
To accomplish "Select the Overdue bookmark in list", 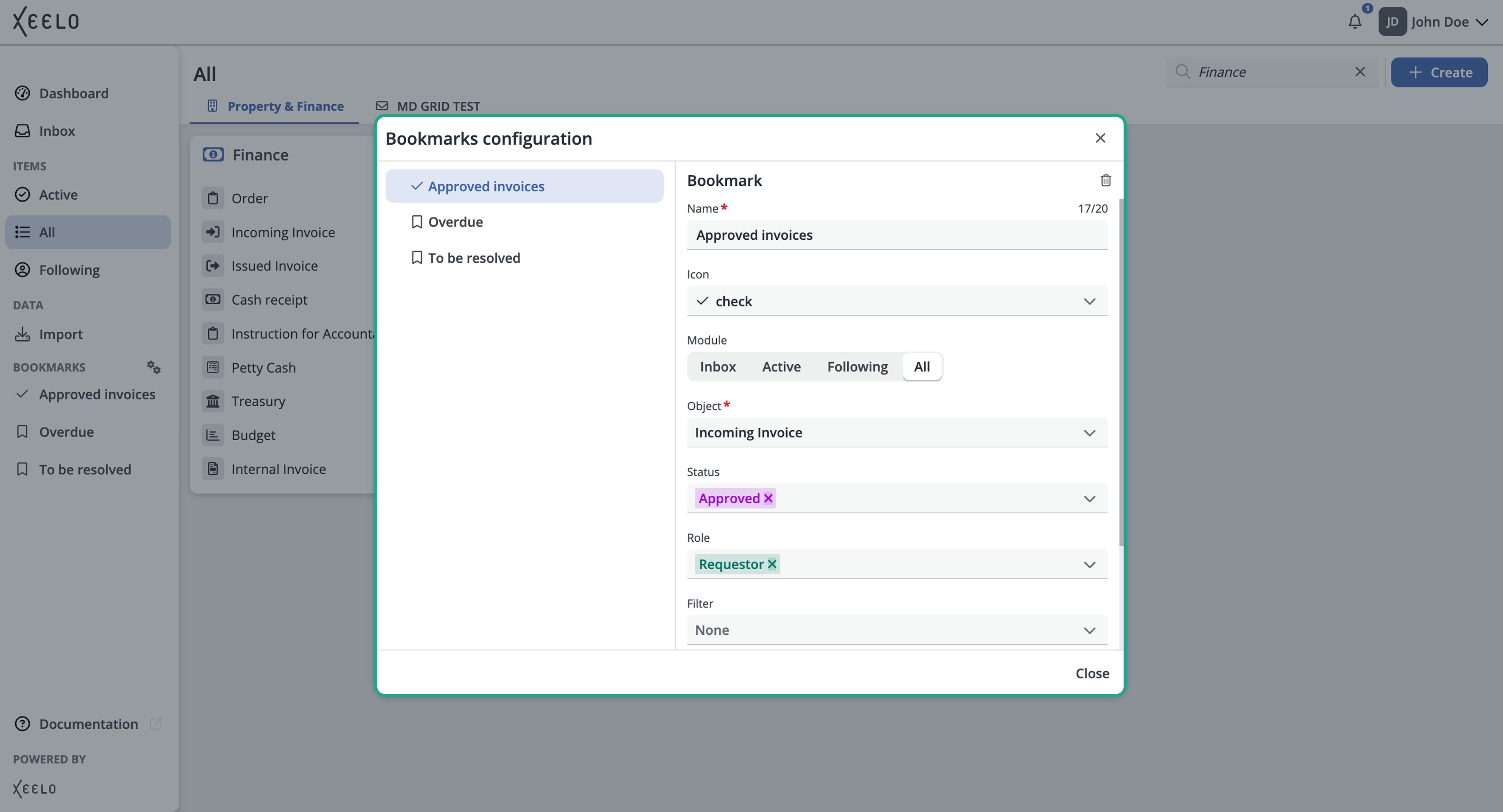I will click(x=524, y=222).
